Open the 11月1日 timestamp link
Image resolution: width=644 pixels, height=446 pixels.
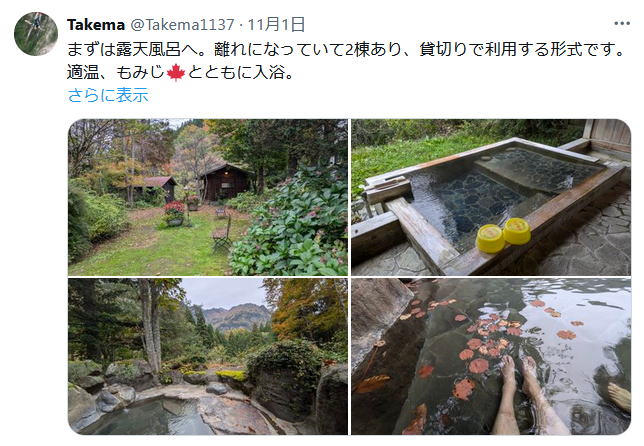coord(276,25)
